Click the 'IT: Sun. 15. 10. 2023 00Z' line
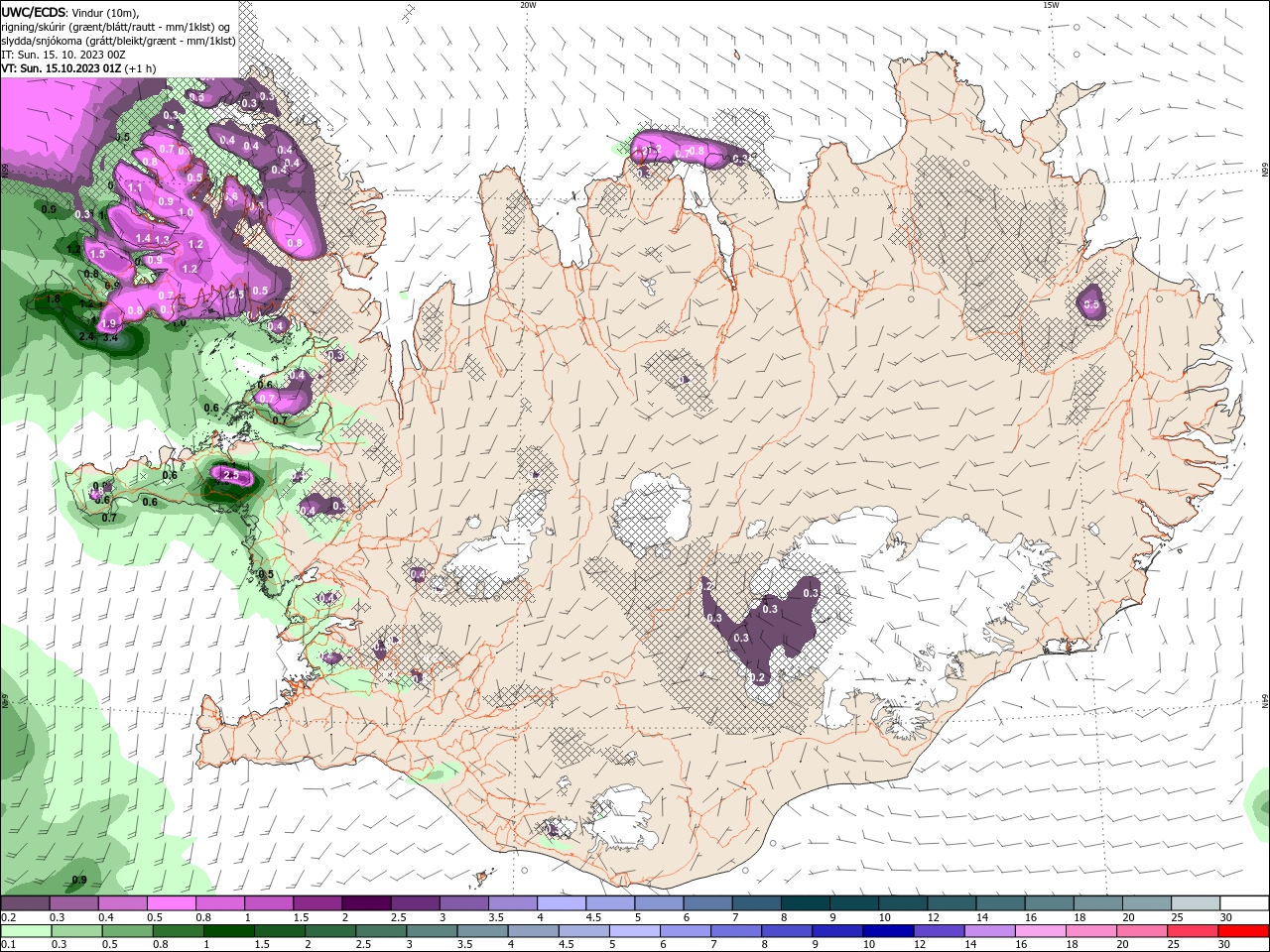Screen dimensions: 1270x952 [x=63, y=55]
